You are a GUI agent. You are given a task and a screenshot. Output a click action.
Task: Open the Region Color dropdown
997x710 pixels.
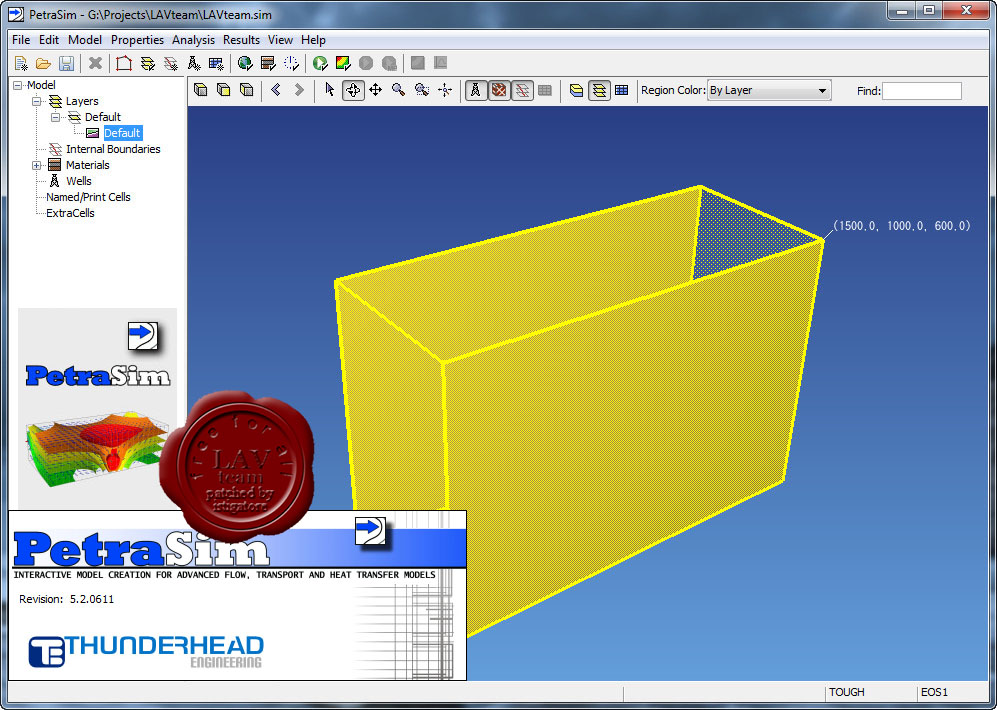click(x=769, y=90)
